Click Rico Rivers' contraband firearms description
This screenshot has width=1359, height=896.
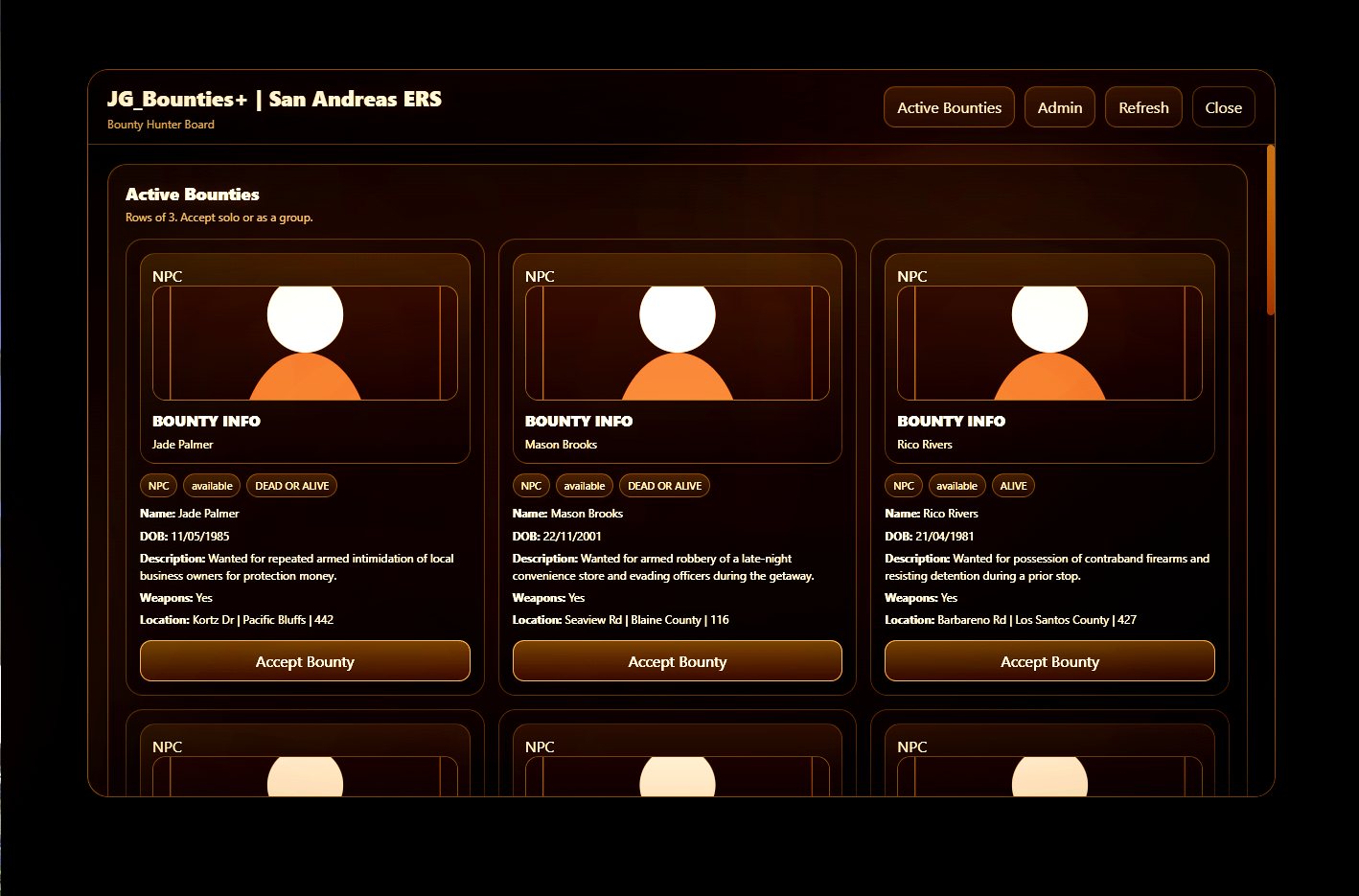click(x=1047, y=567)
